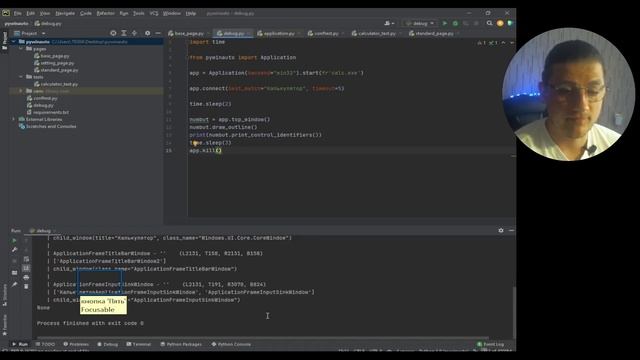Toggle scroll to end in the Run console toolbar

26,268
